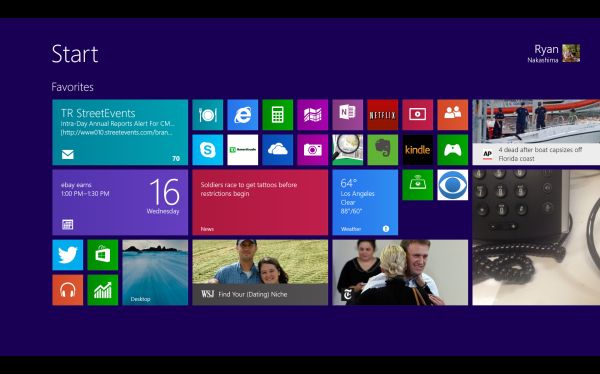Screen dimensions: 600x374
Task: Open the Desktop tile
Action: point(155,273)
